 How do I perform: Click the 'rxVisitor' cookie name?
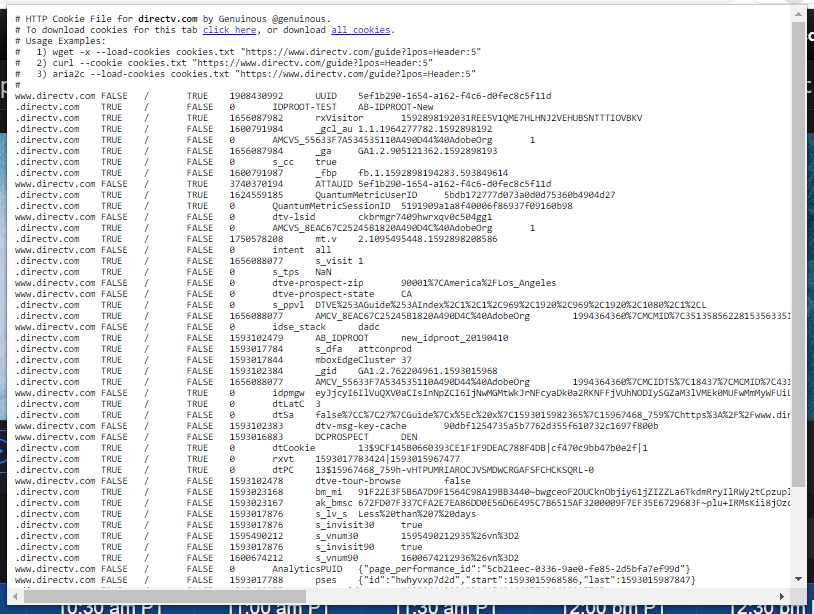(339, 118)
